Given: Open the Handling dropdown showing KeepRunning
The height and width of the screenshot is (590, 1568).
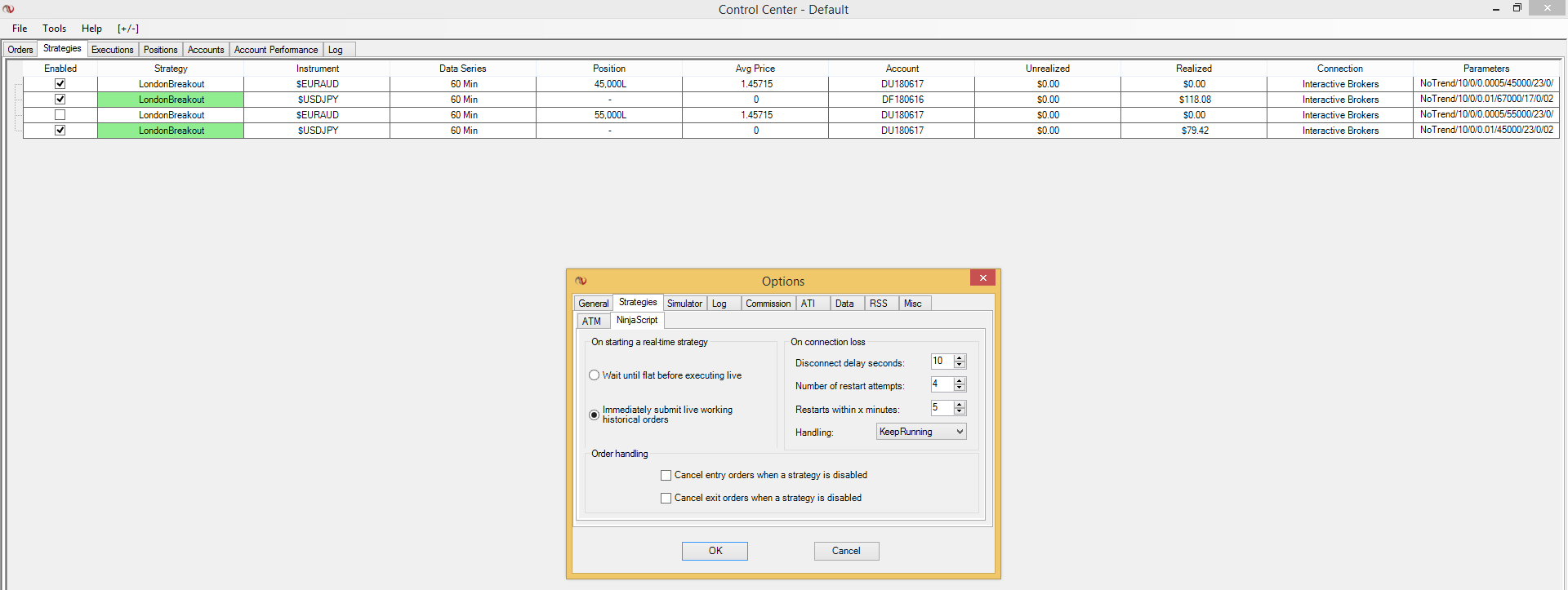Looking at the screenshot, I should point(921,432).
